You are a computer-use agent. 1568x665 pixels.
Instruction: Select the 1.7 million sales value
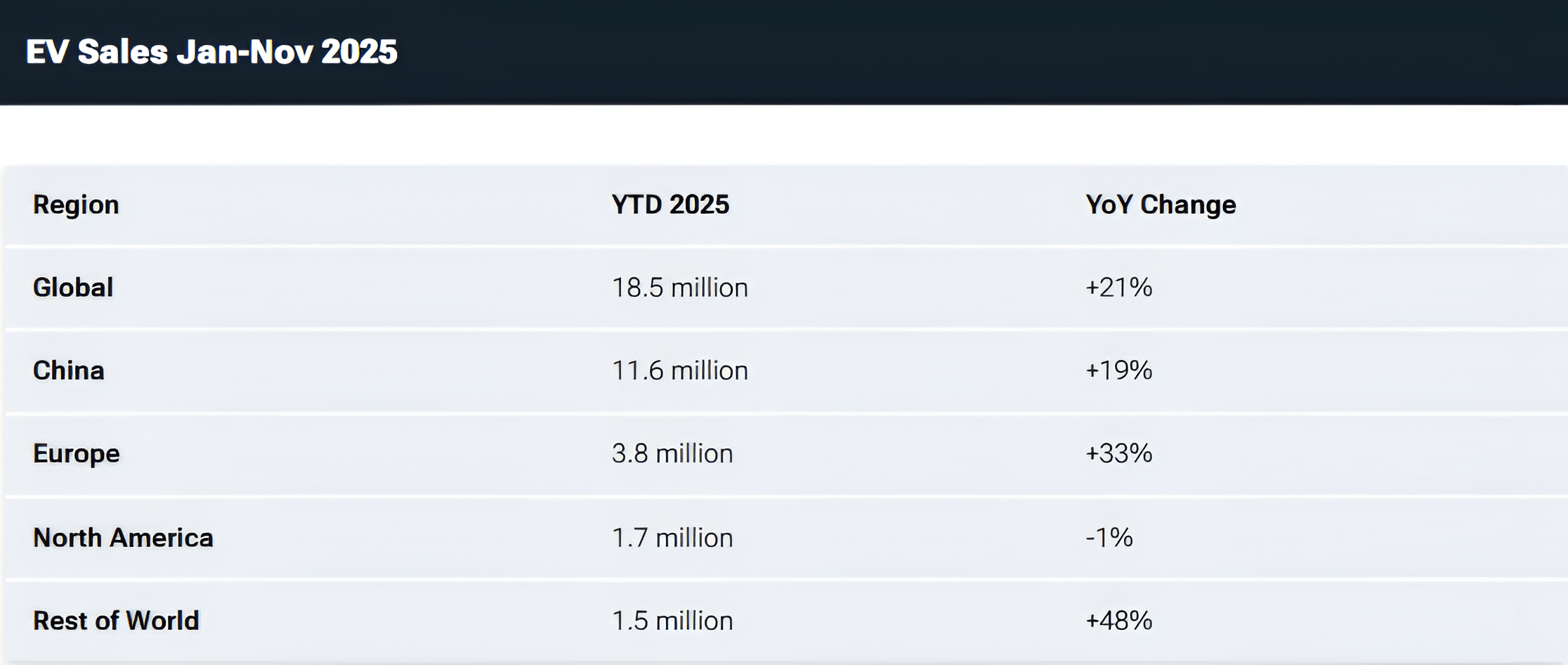(672, 538)
